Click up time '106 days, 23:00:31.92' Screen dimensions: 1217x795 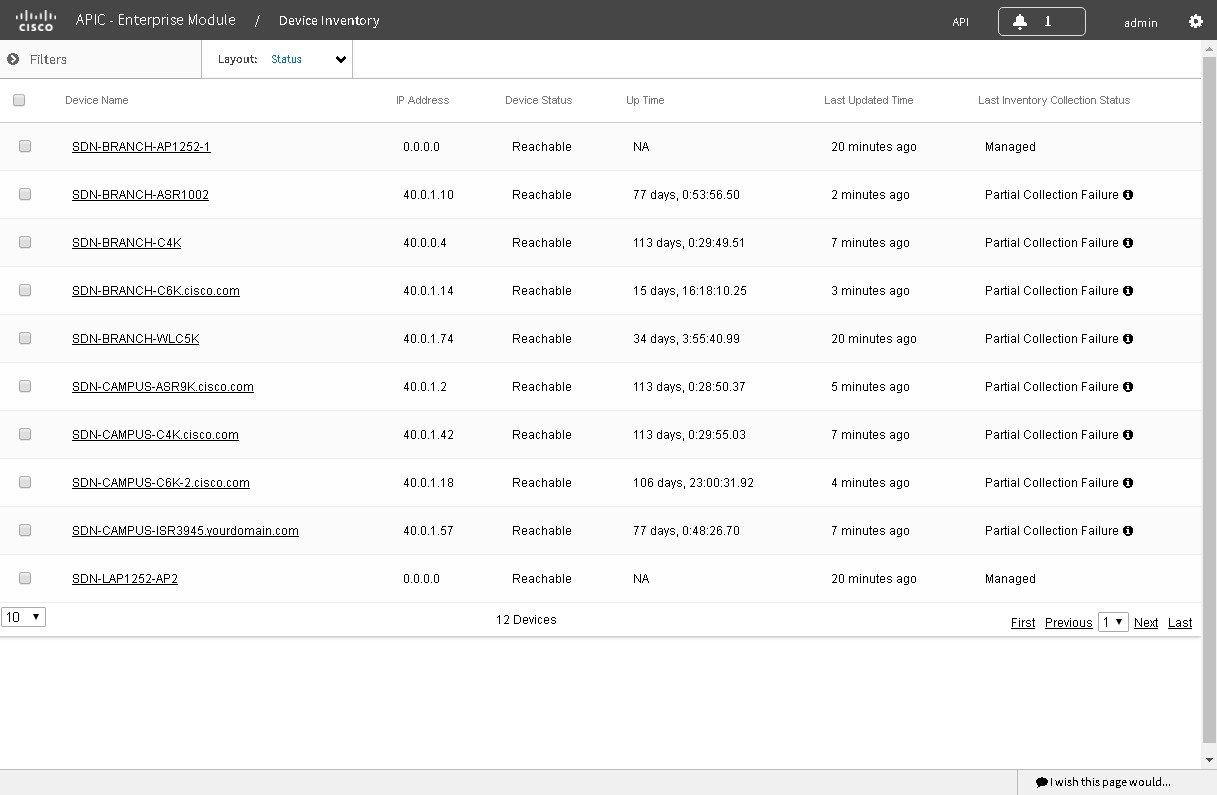coord(693,483)
